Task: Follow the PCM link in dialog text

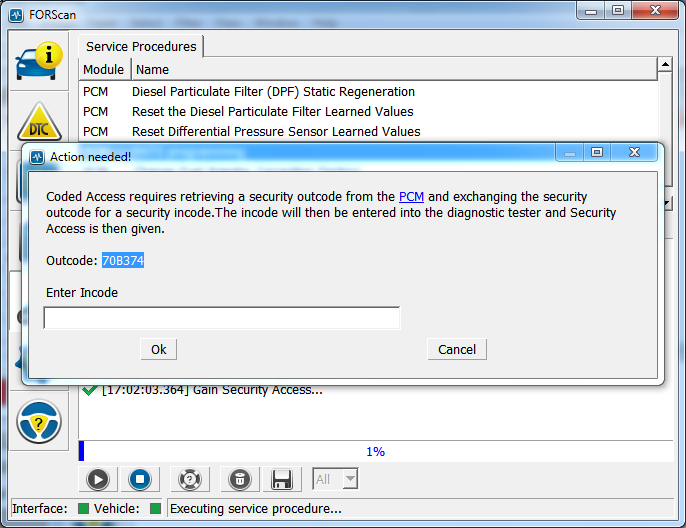Action: 411,197
